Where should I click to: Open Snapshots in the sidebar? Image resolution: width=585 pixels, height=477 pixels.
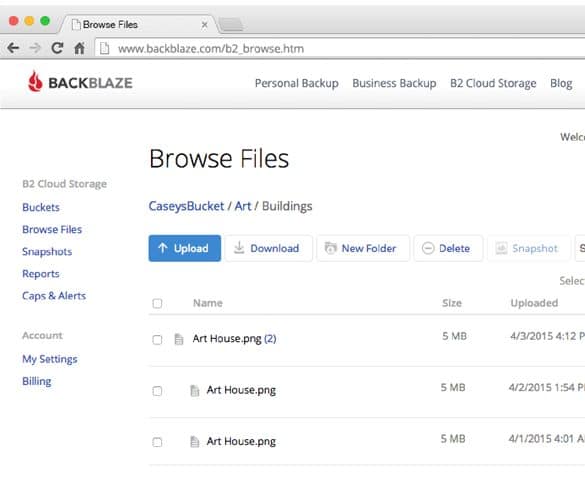47,252
